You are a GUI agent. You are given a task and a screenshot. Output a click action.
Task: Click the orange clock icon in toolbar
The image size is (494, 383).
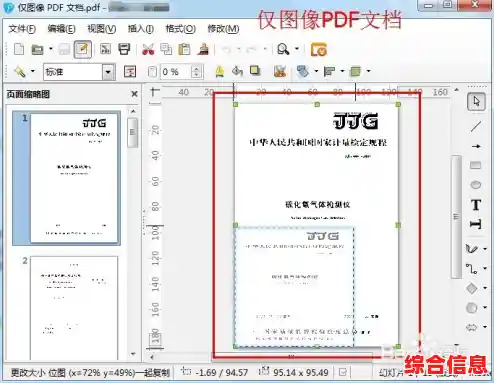[x=318, y=49]
